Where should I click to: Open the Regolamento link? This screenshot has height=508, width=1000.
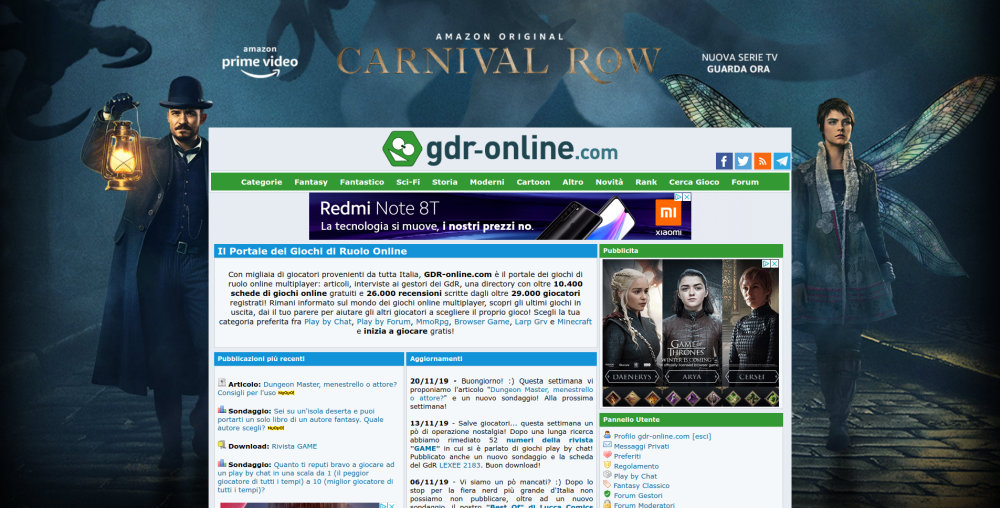[636, 467]
